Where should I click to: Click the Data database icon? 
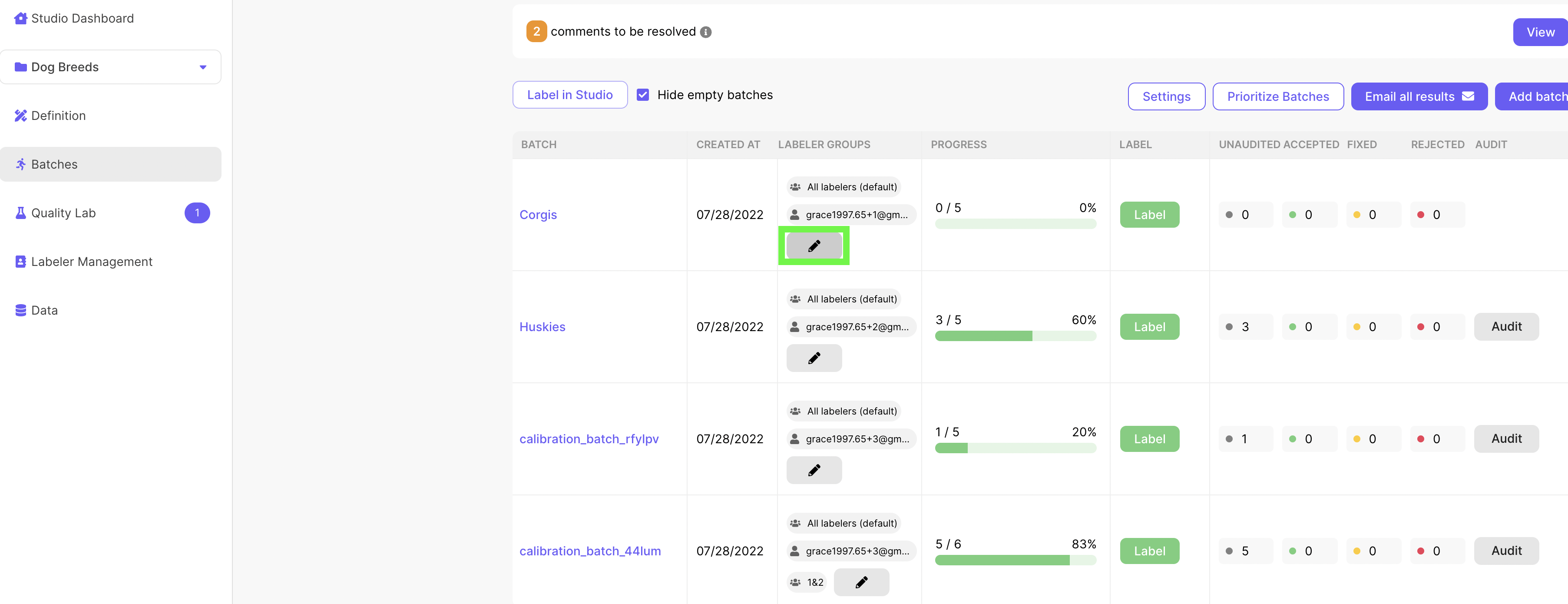[x=20, y=311]
